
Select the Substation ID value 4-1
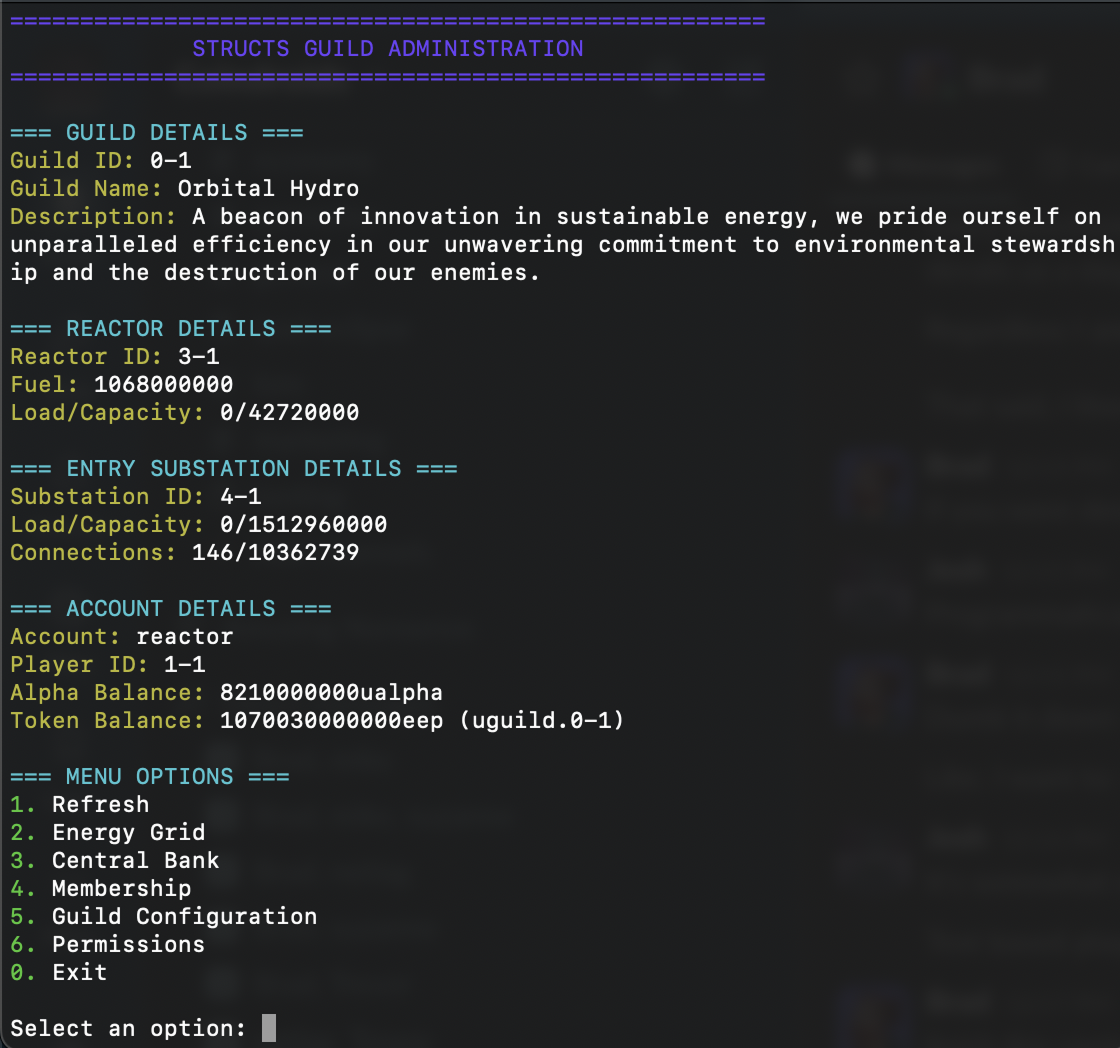click(x=241, y=496)
